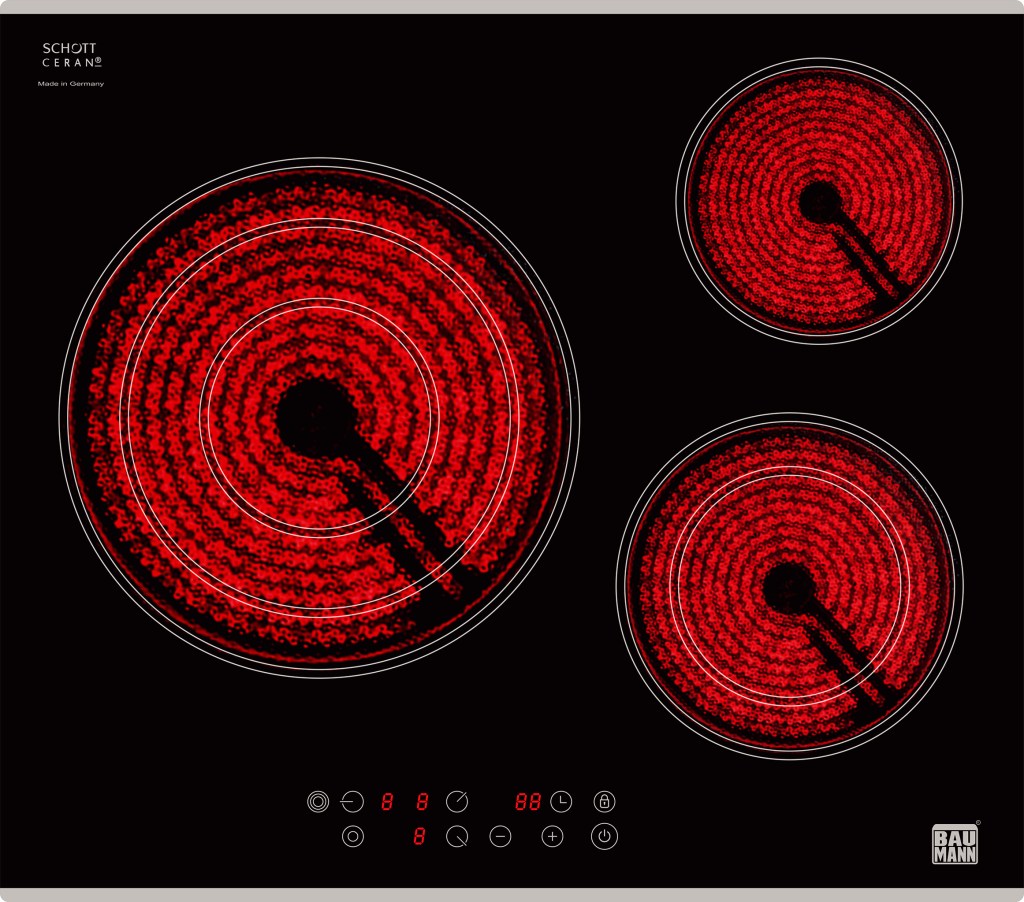
Task: Click the bottom-right dual-ring burner
Action: 790,586
